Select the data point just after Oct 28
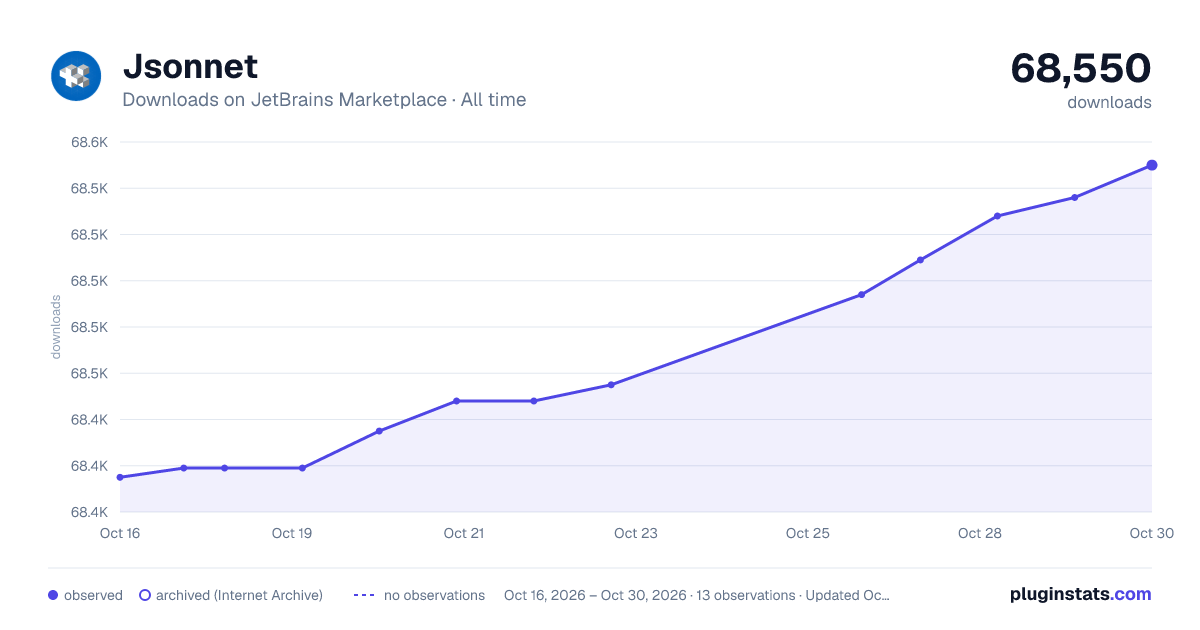Screen dimensions: 1200x630 coord(997,216)
